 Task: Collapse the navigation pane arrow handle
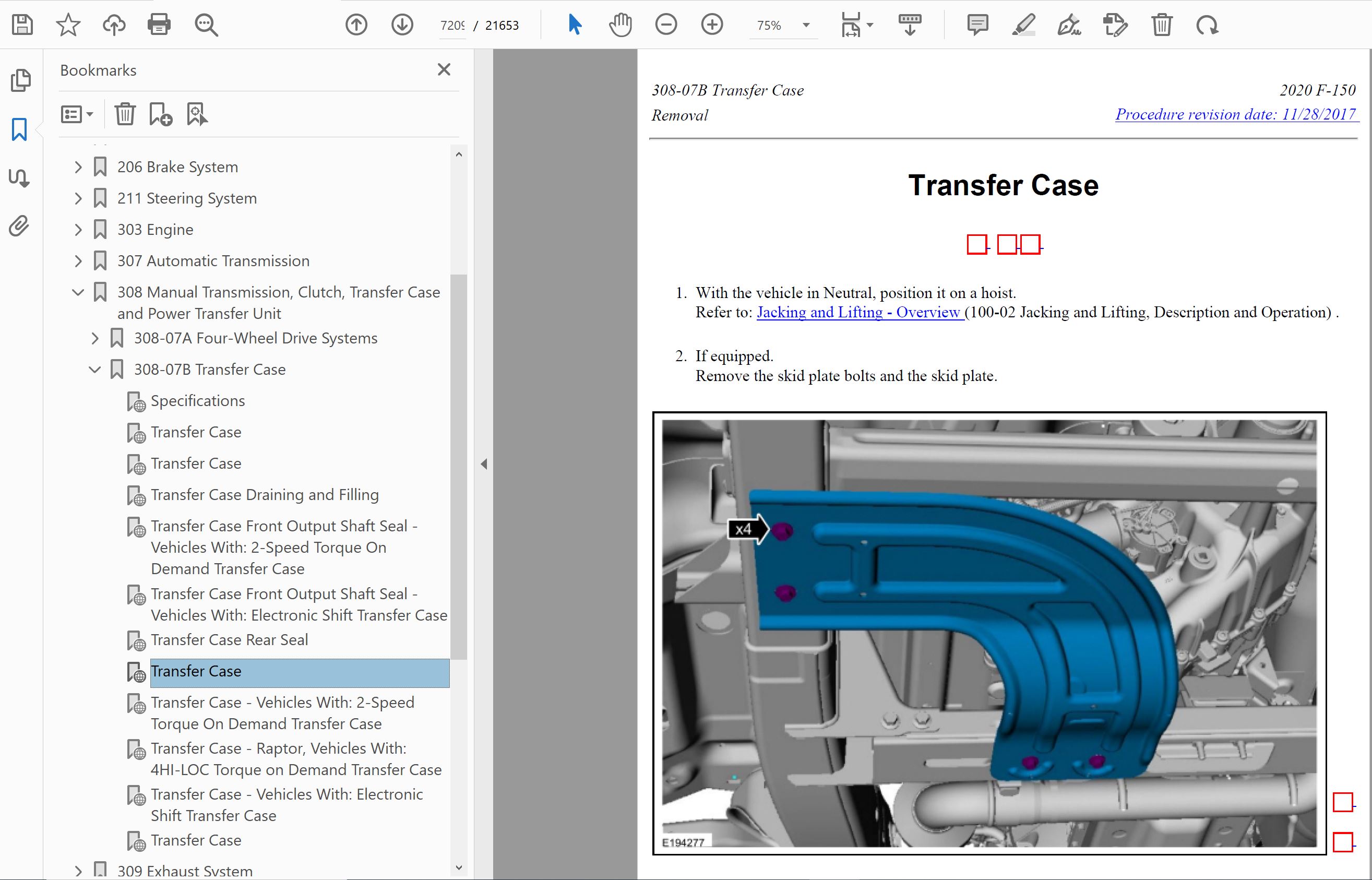click(484, 464)
